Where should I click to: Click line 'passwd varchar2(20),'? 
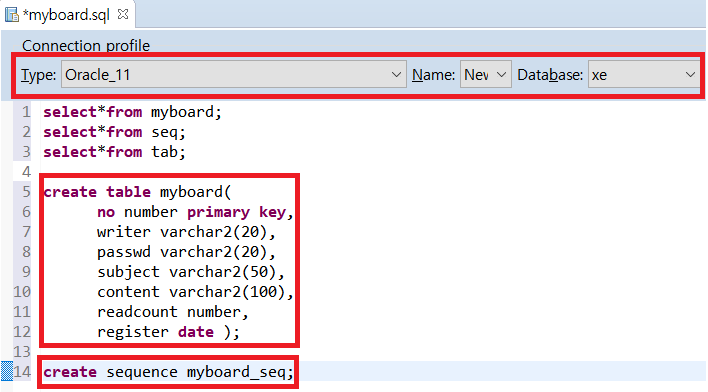[186, 252]
